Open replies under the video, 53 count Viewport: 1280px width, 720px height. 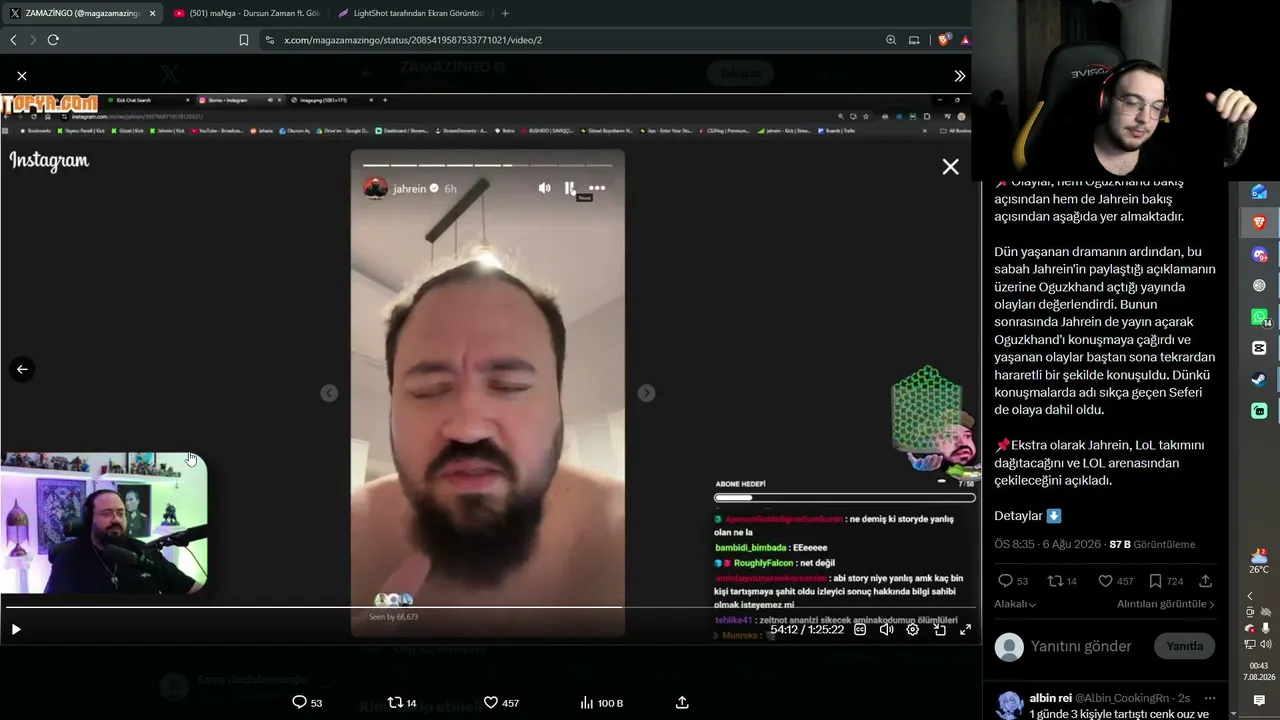(307, 702)
